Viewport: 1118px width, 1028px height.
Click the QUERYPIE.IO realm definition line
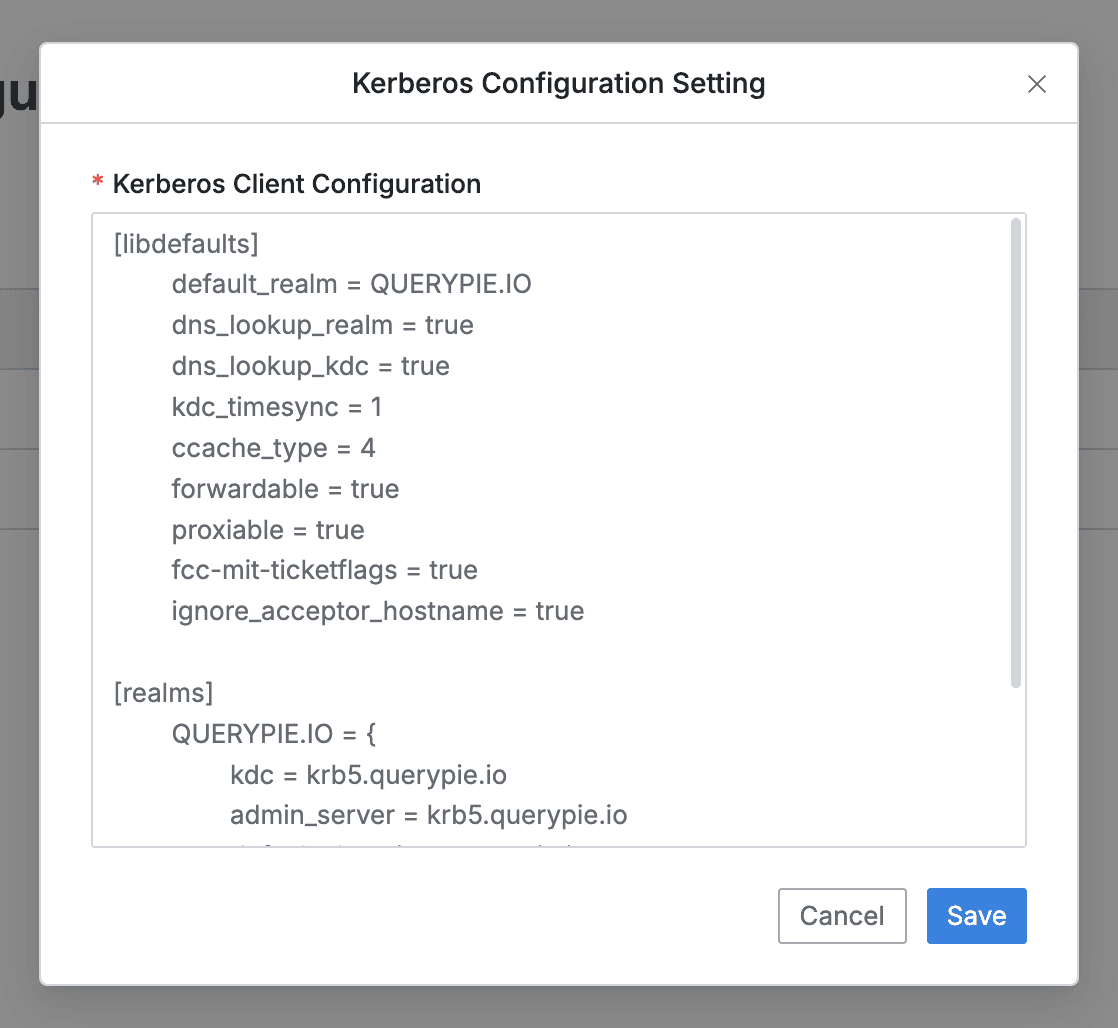click(x=274, y=733)
